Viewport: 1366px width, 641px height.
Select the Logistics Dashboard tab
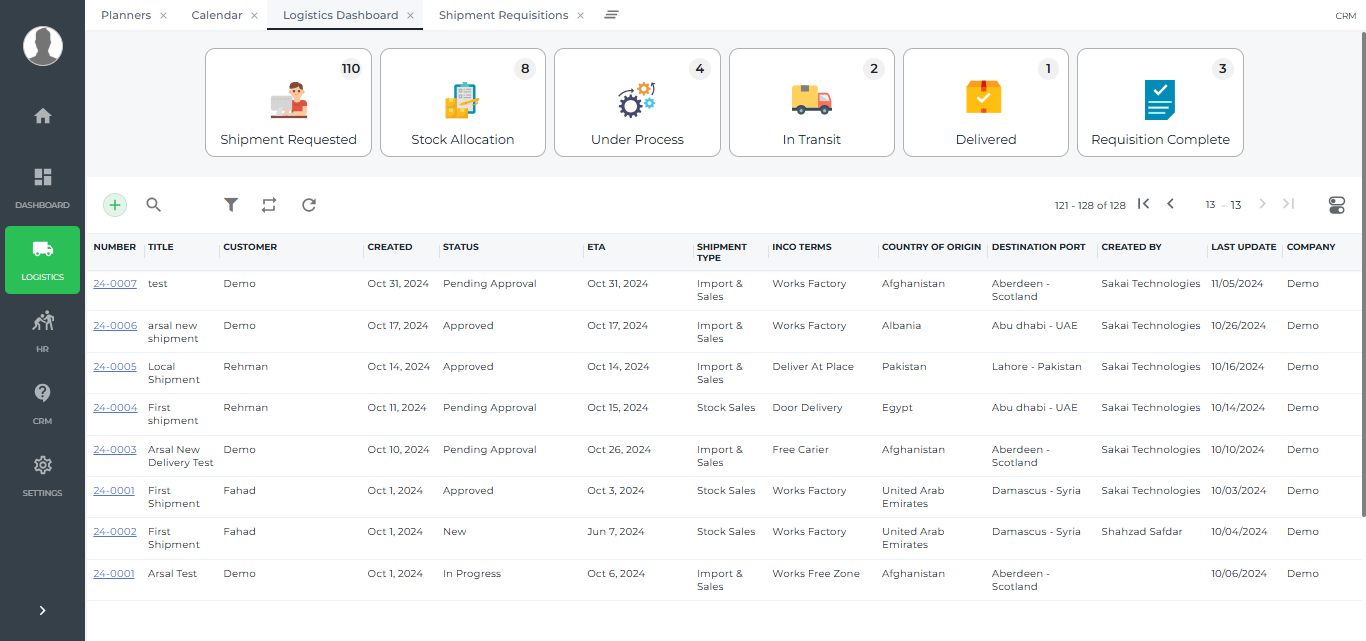[x=340, y=15]
